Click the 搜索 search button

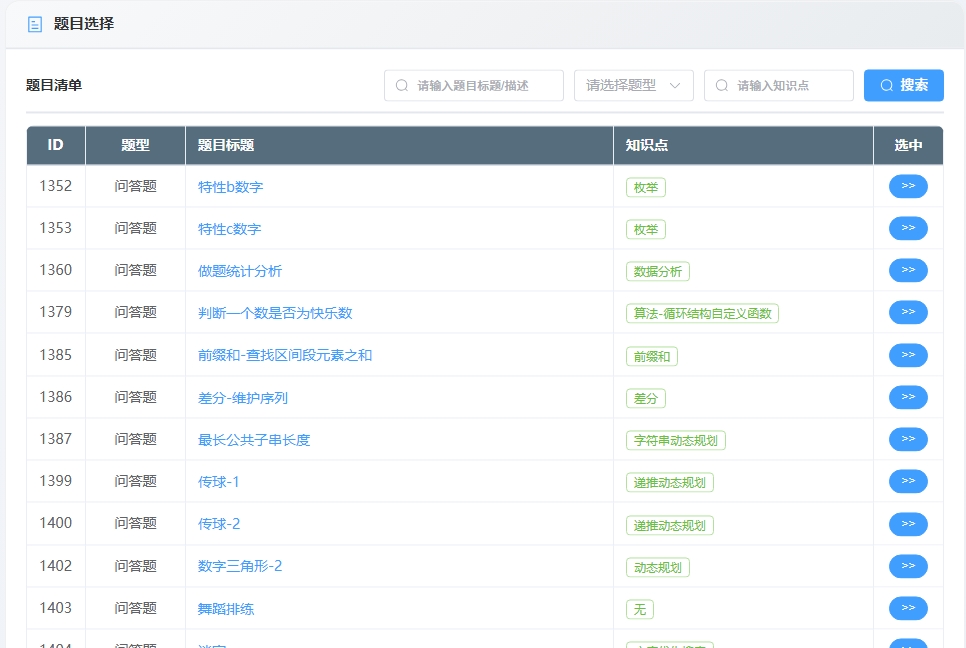click(x=903, y=85)
